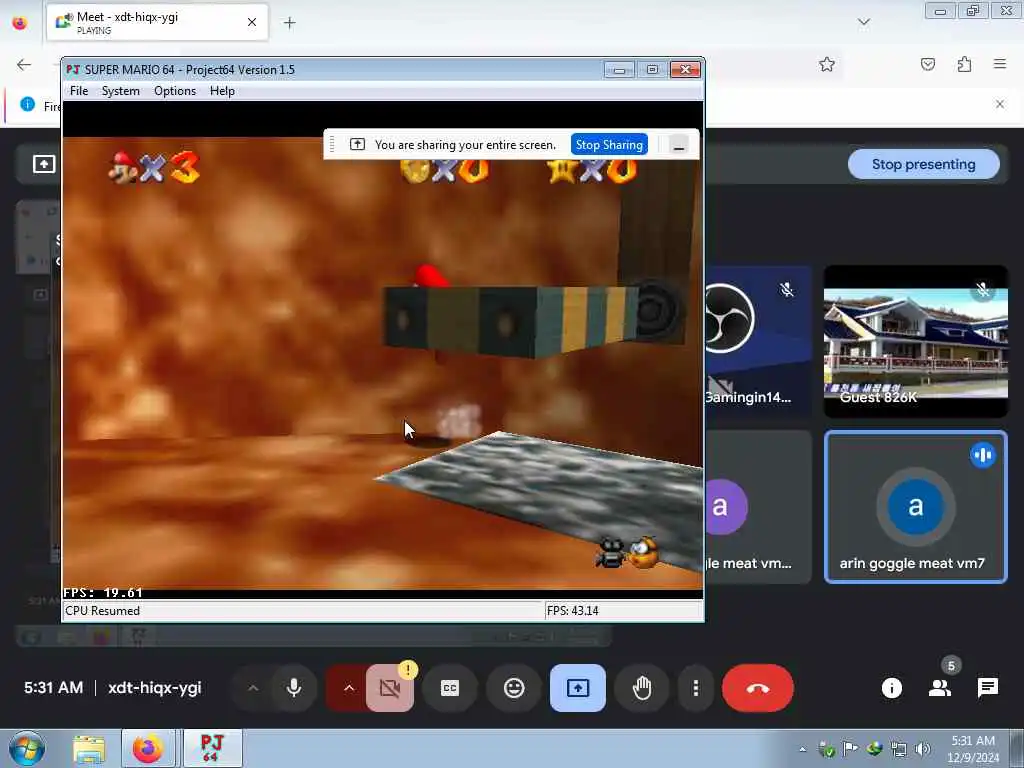The image size is (1024, 768).
Task: Turn on closed captions
Action: tap(450, 688)
